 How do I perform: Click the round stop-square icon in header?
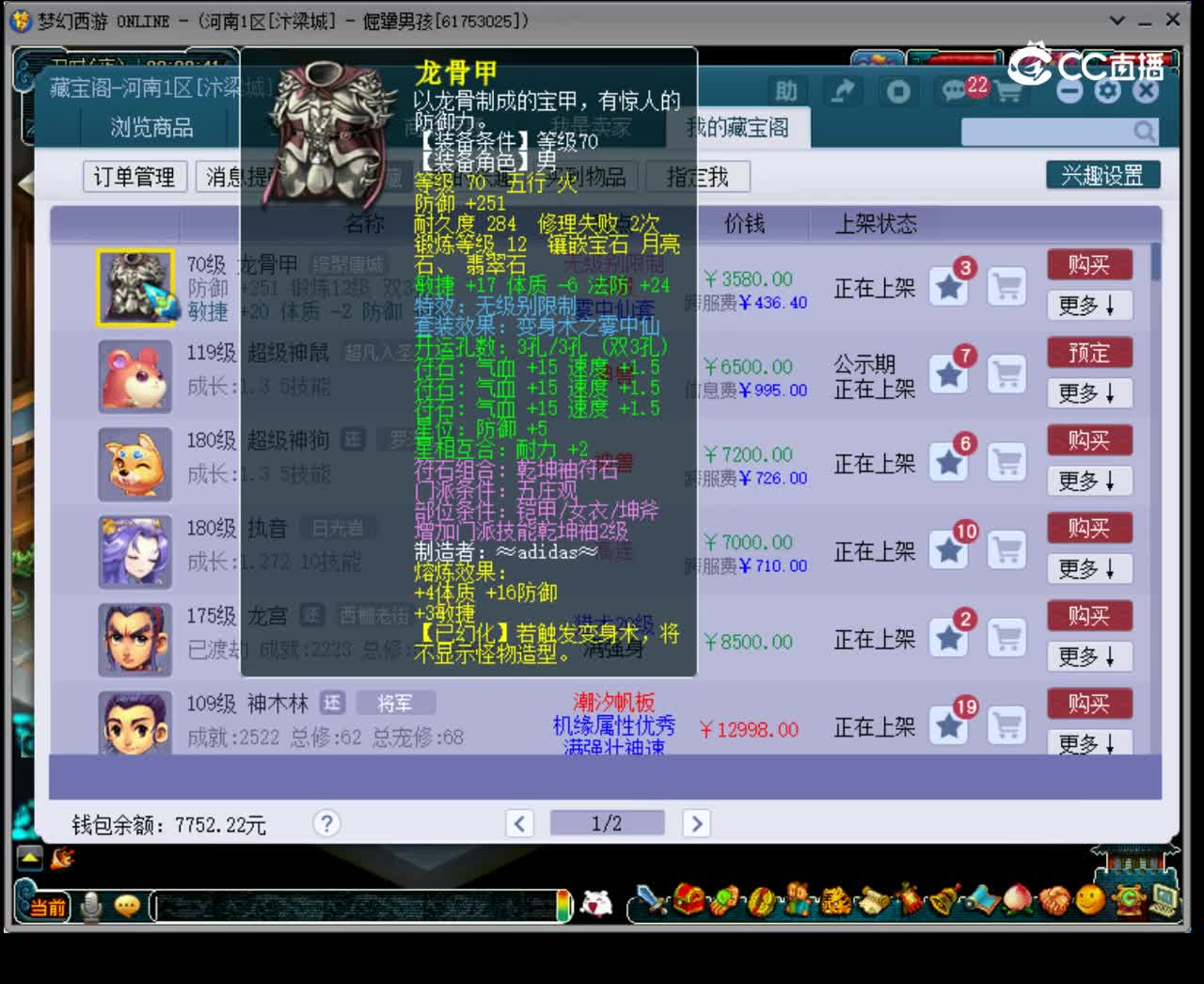coord(898,91)
